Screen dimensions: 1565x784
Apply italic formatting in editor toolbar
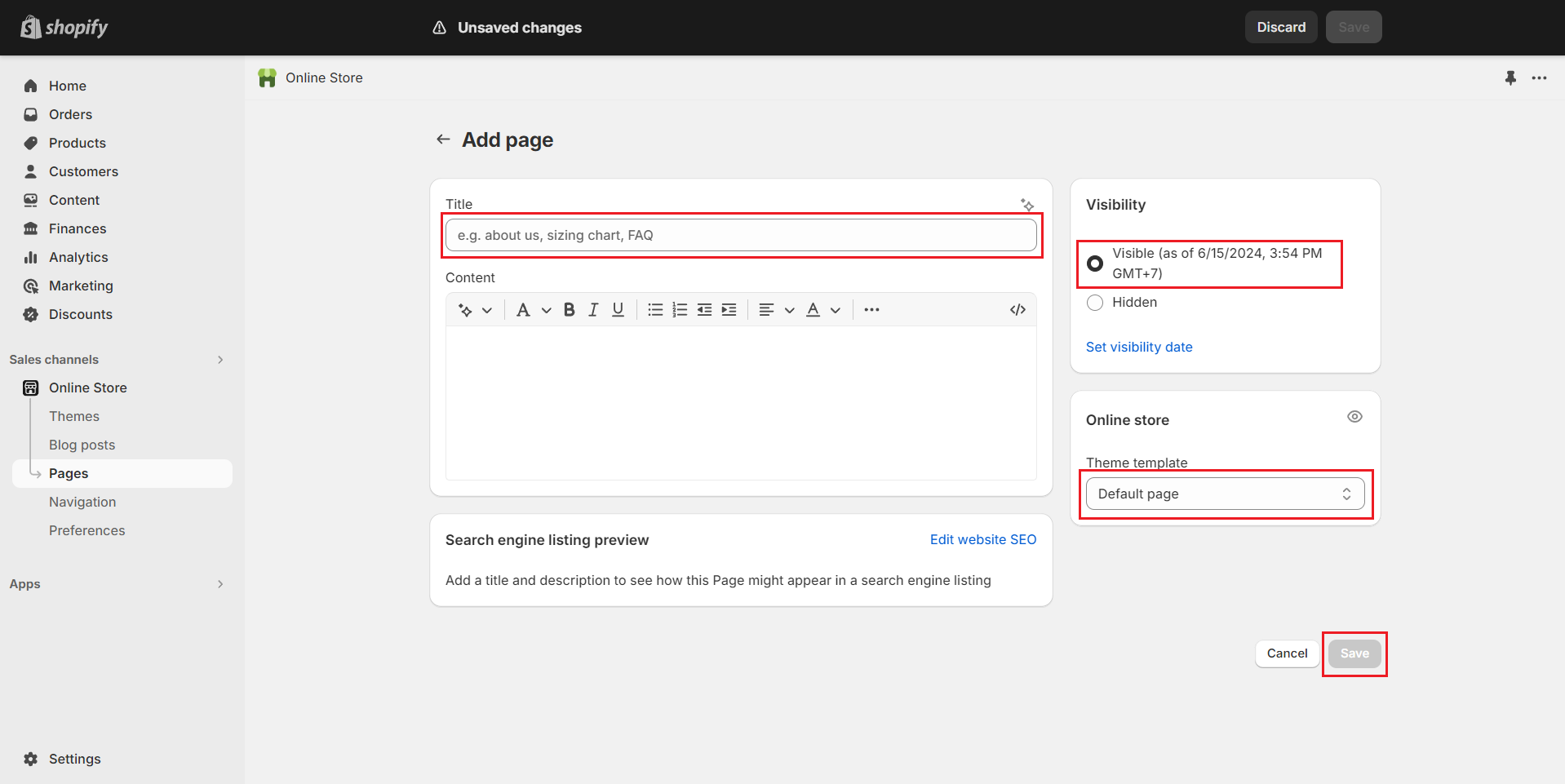[x=593, y=310]
